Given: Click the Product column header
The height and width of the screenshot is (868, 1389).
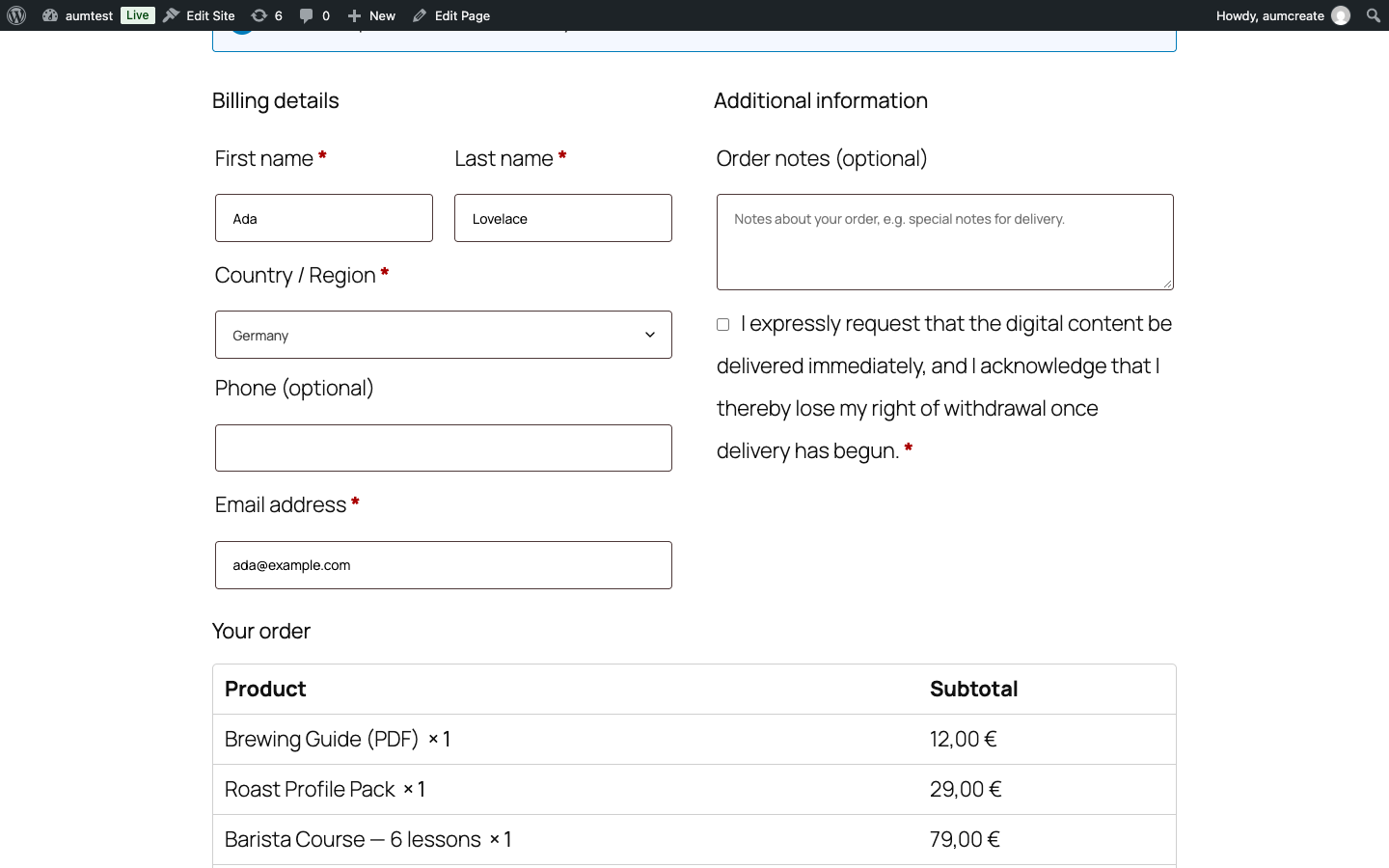Looking at the screenshot, I should click(x=265, y=689).
